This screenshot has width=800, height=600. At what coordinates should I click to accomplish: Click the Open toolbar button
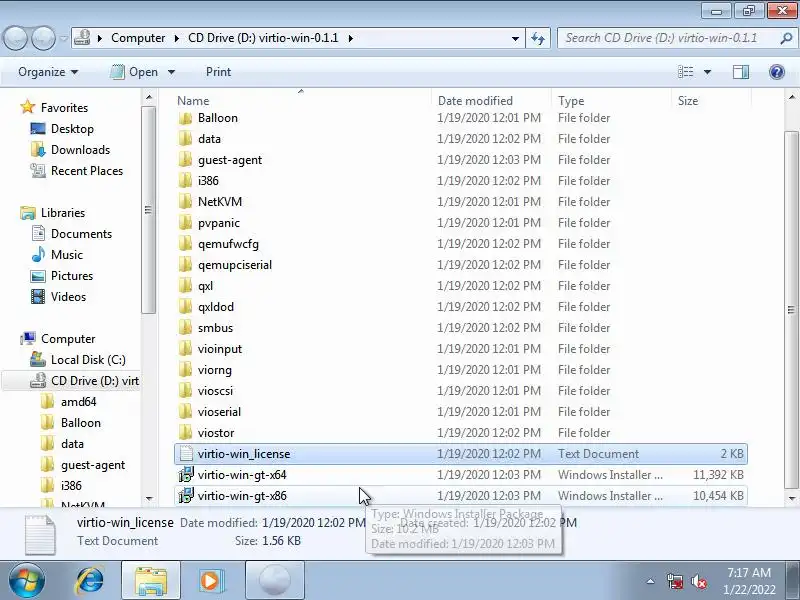pos(135,72)
